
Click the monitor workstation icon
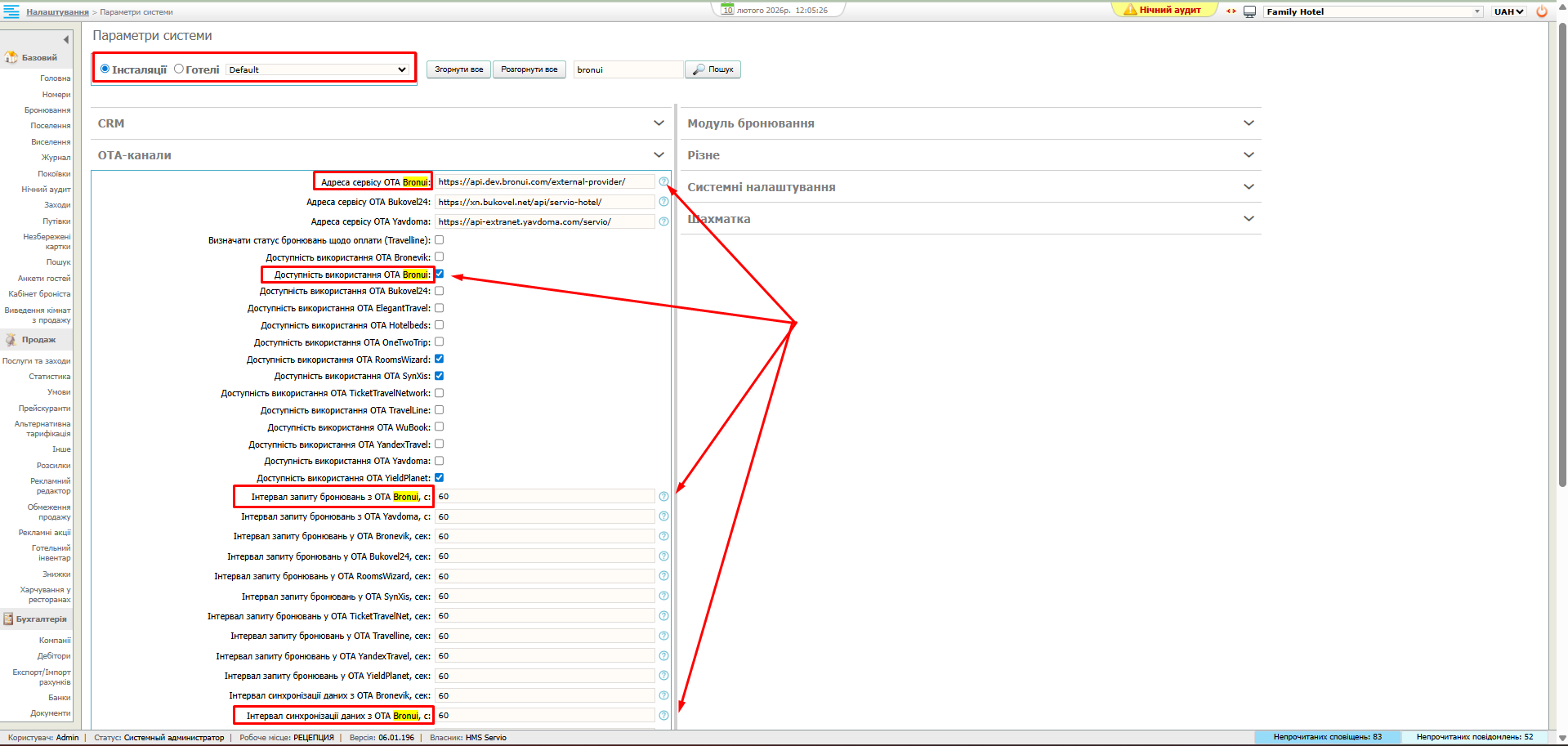click(1249, 11)
